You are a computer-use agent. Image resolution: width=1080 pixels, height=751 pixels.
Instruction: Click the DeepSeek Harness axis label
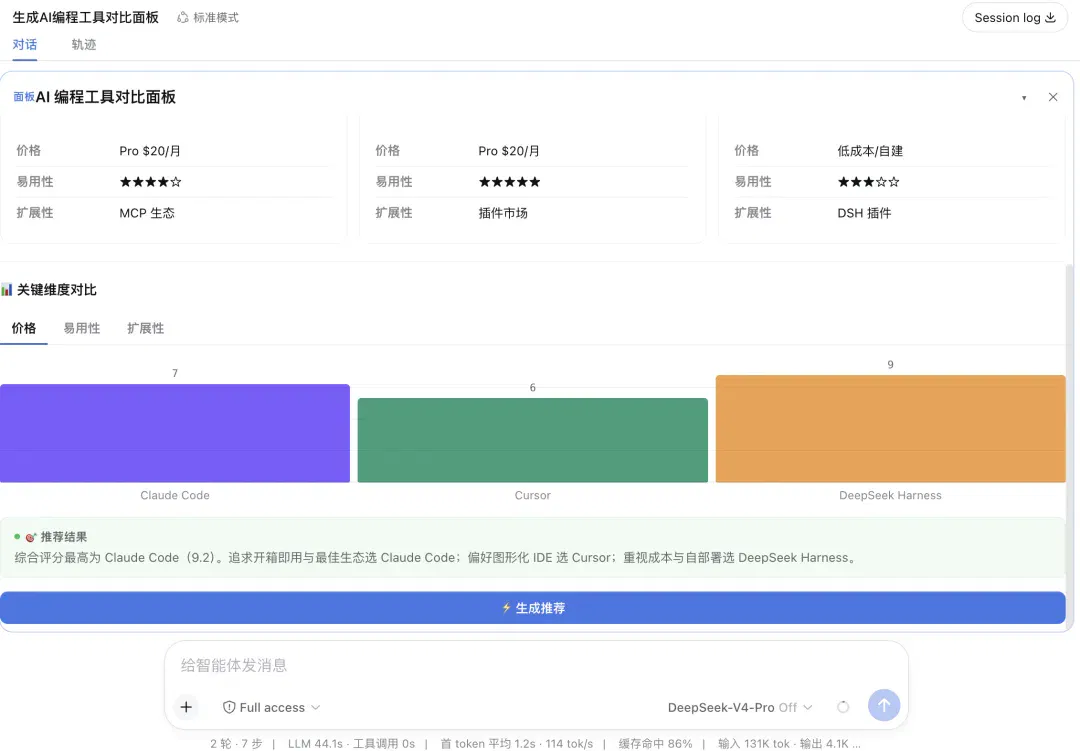(x=891, y=495)
